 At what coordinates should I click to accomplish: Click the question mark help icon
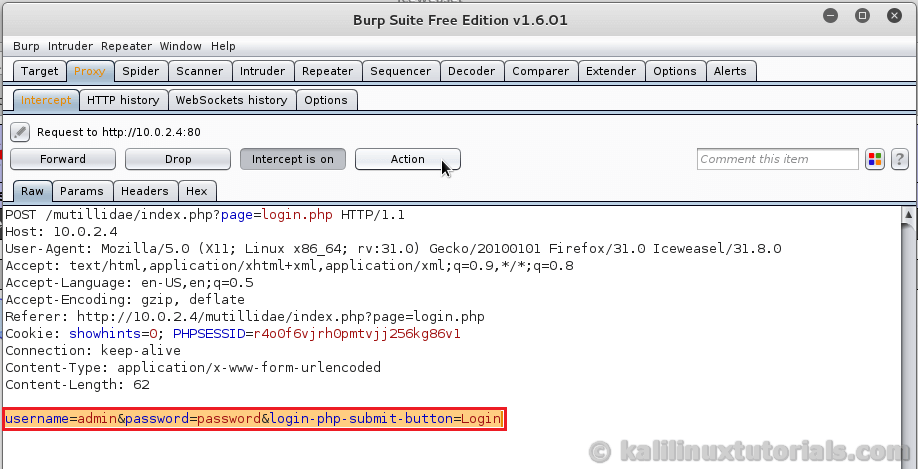click(899, 159)
